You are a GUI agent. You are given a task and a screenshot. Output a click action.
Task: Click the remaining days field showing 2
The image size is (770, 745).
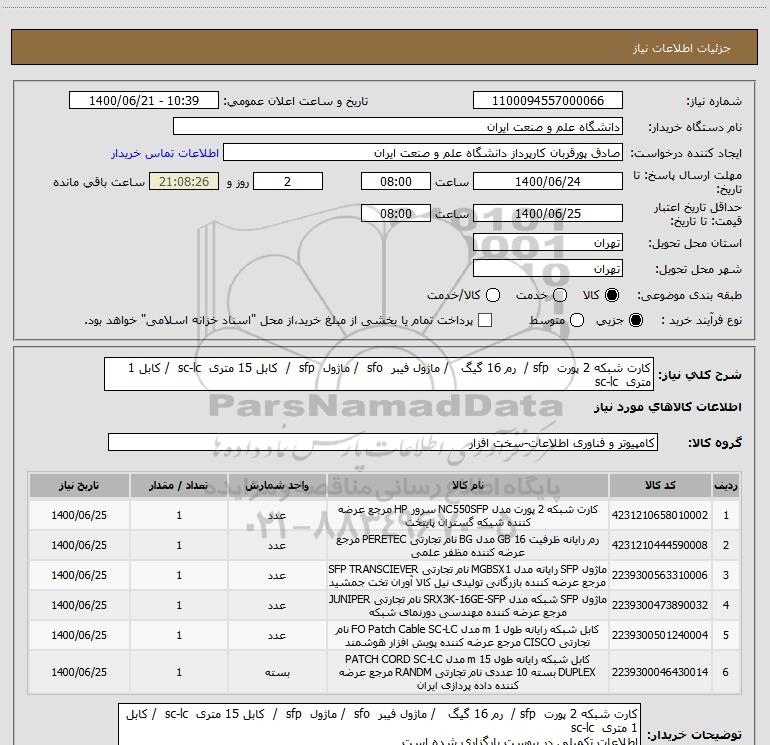[x=288, y=181]
